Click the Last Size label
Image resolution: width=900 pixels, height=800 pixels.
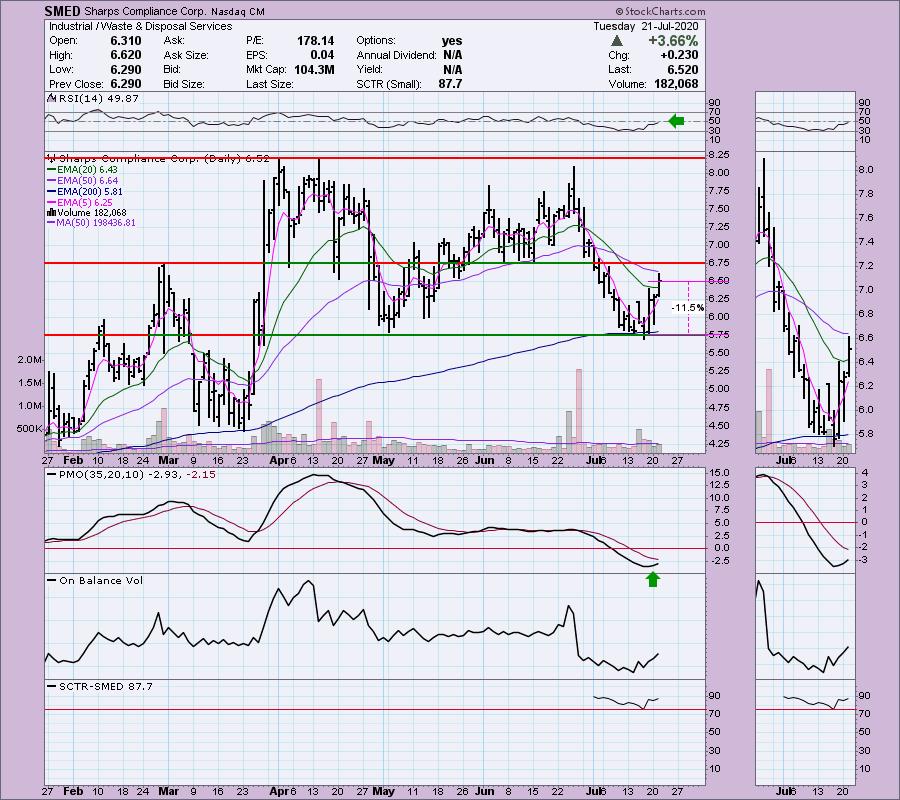click(x=269, y=84)
